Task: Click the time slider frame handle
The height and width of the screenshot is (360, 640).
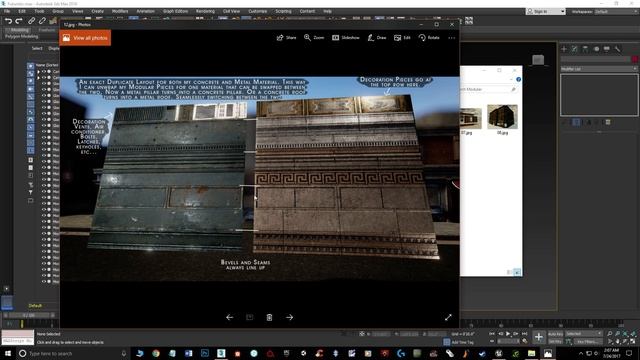Action: tap(28, 316)
